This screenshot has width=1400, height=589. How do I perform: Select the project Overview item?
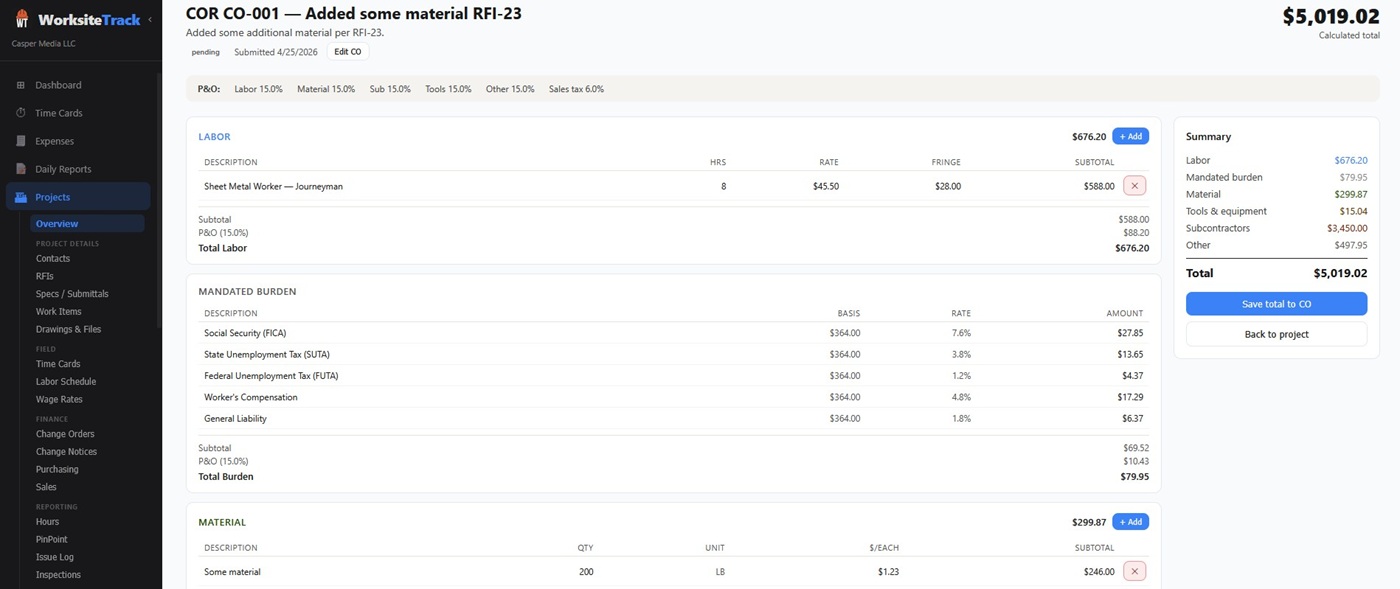pos(87,224)
